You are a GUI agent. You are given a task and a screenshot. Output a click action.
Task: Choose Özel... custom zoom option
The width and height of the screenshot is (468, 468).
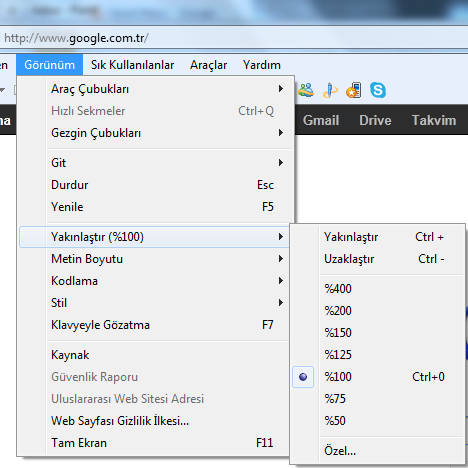(378, 451)
